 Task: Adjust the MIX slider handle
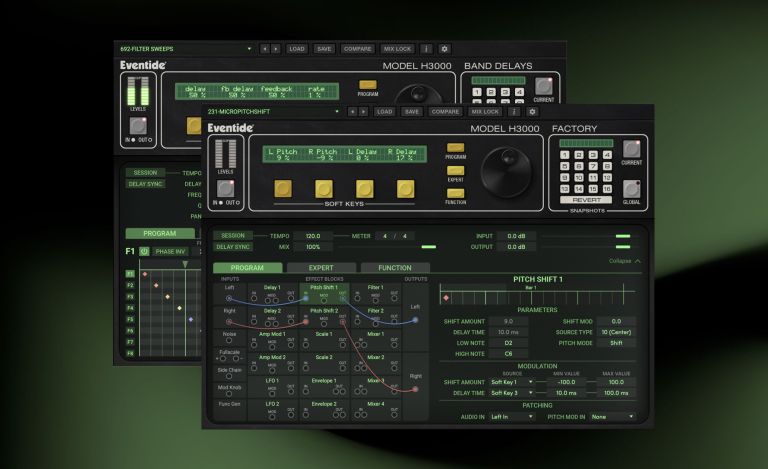tap(429, 247)
